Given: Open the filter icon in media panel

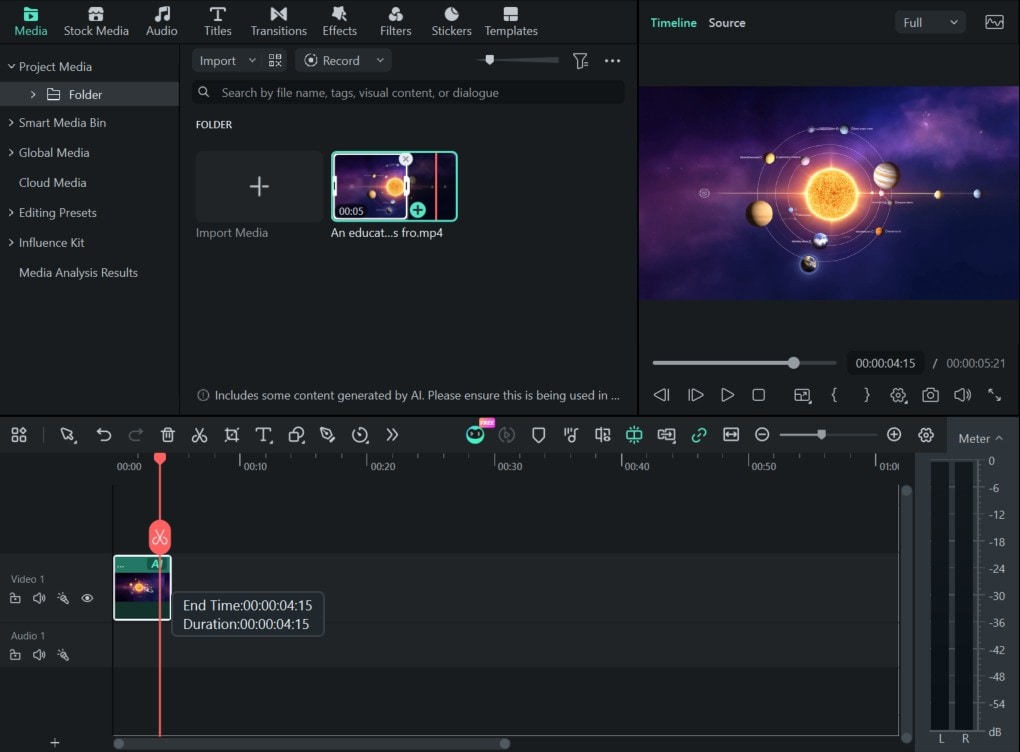Looking at the screenshot, I should click(580, 60).
